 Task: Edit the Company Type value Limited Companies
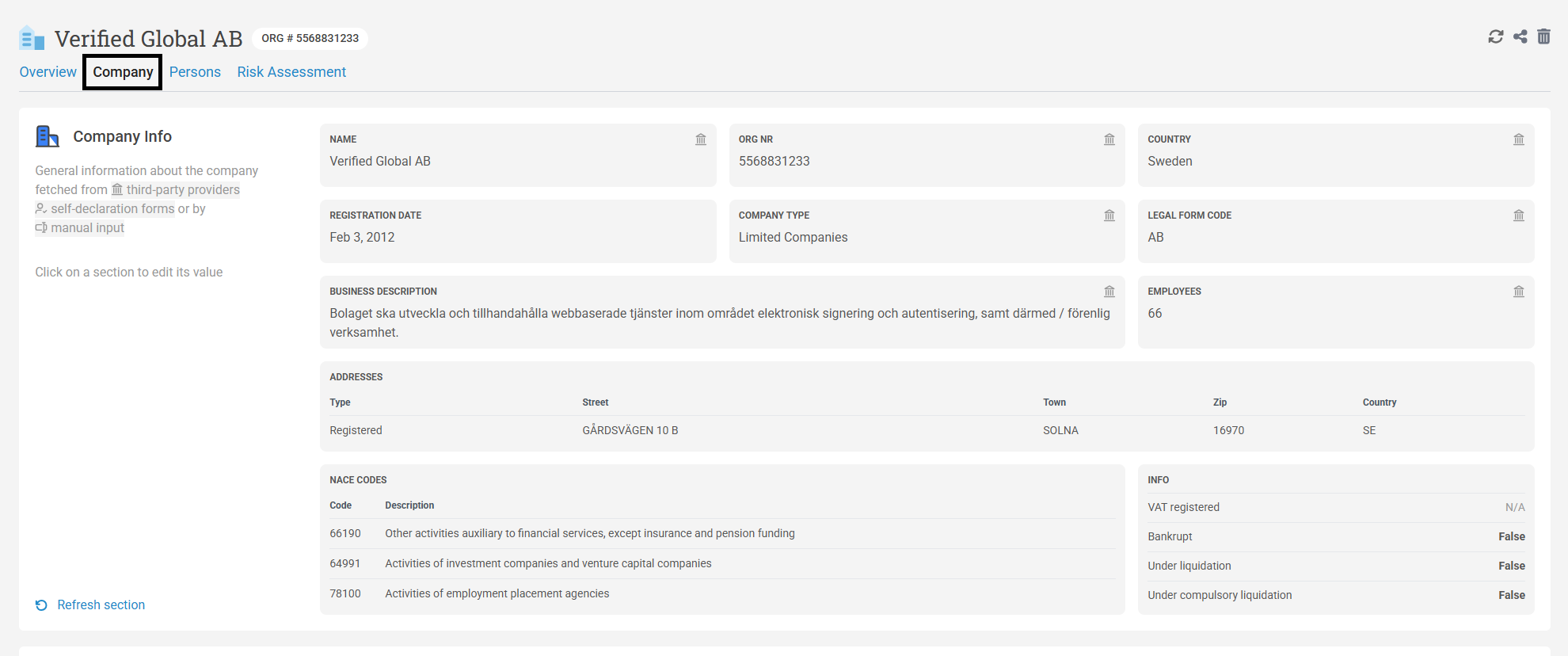click(793, 238)
